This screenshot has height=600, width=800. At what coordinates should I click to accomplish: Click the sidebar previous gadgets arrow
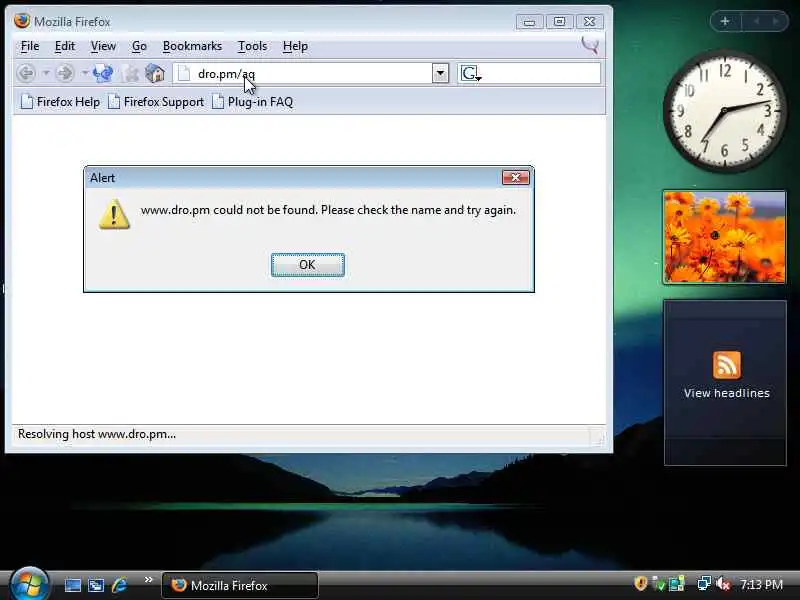(x=757, y=21)
